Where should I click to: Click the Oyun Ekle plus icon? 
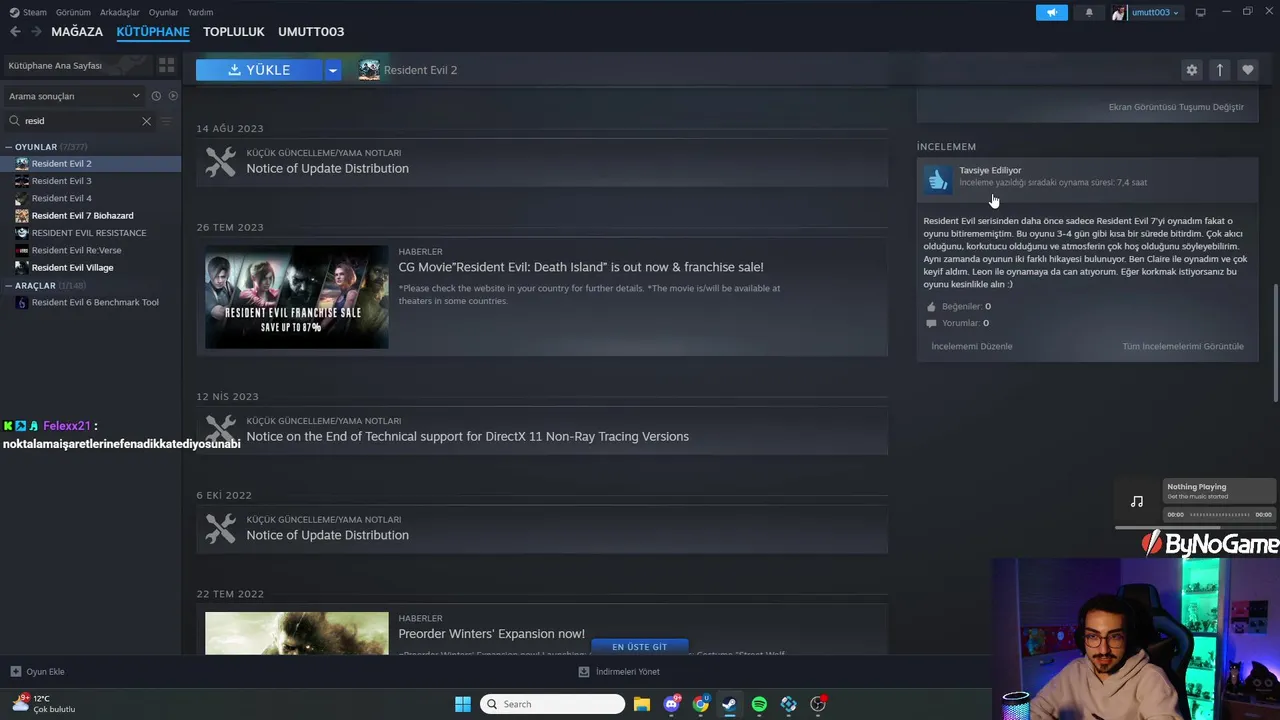tap(15, 672)
